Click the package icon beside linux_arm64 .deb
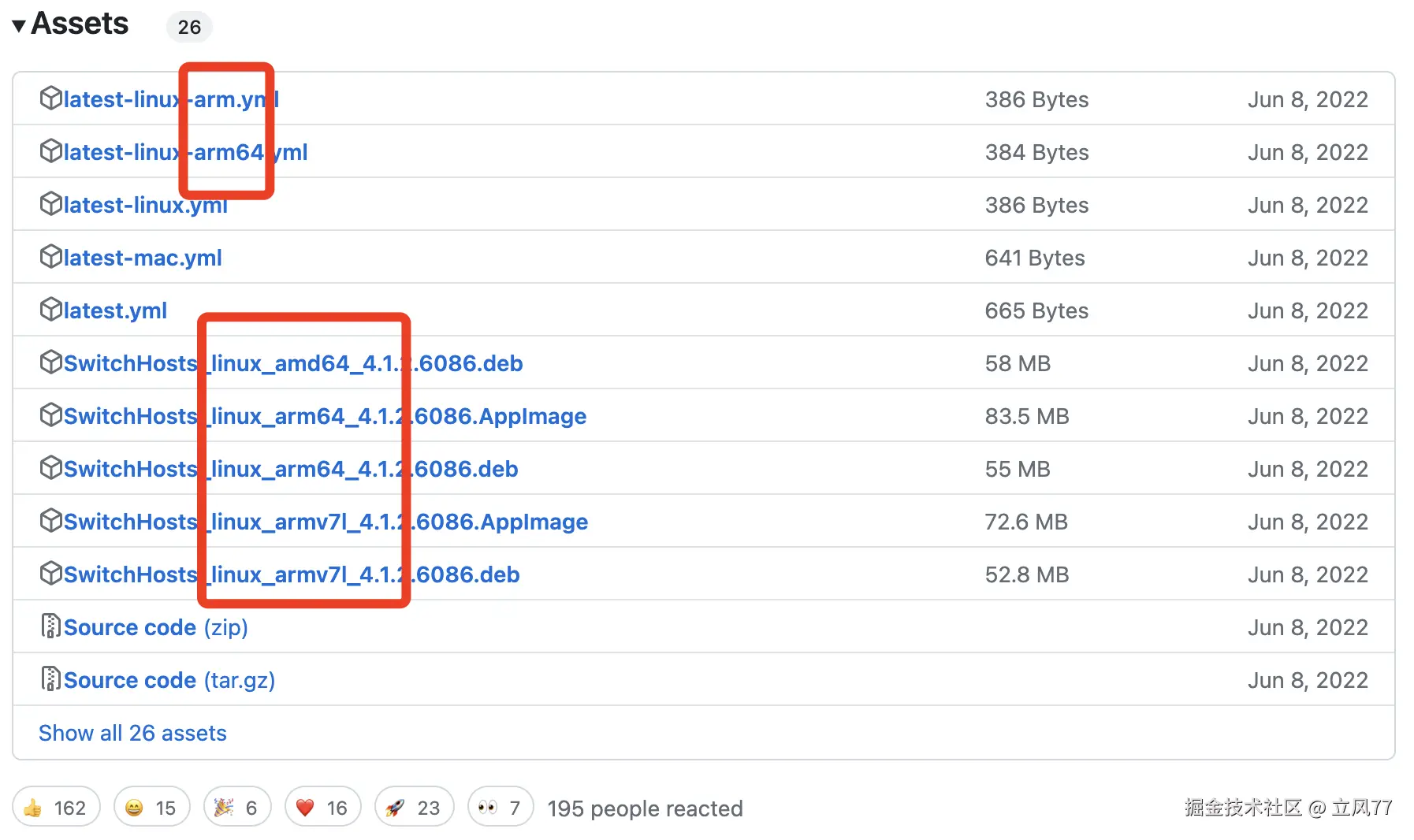This screenshot has width=1414, height=840. (50, 468)
